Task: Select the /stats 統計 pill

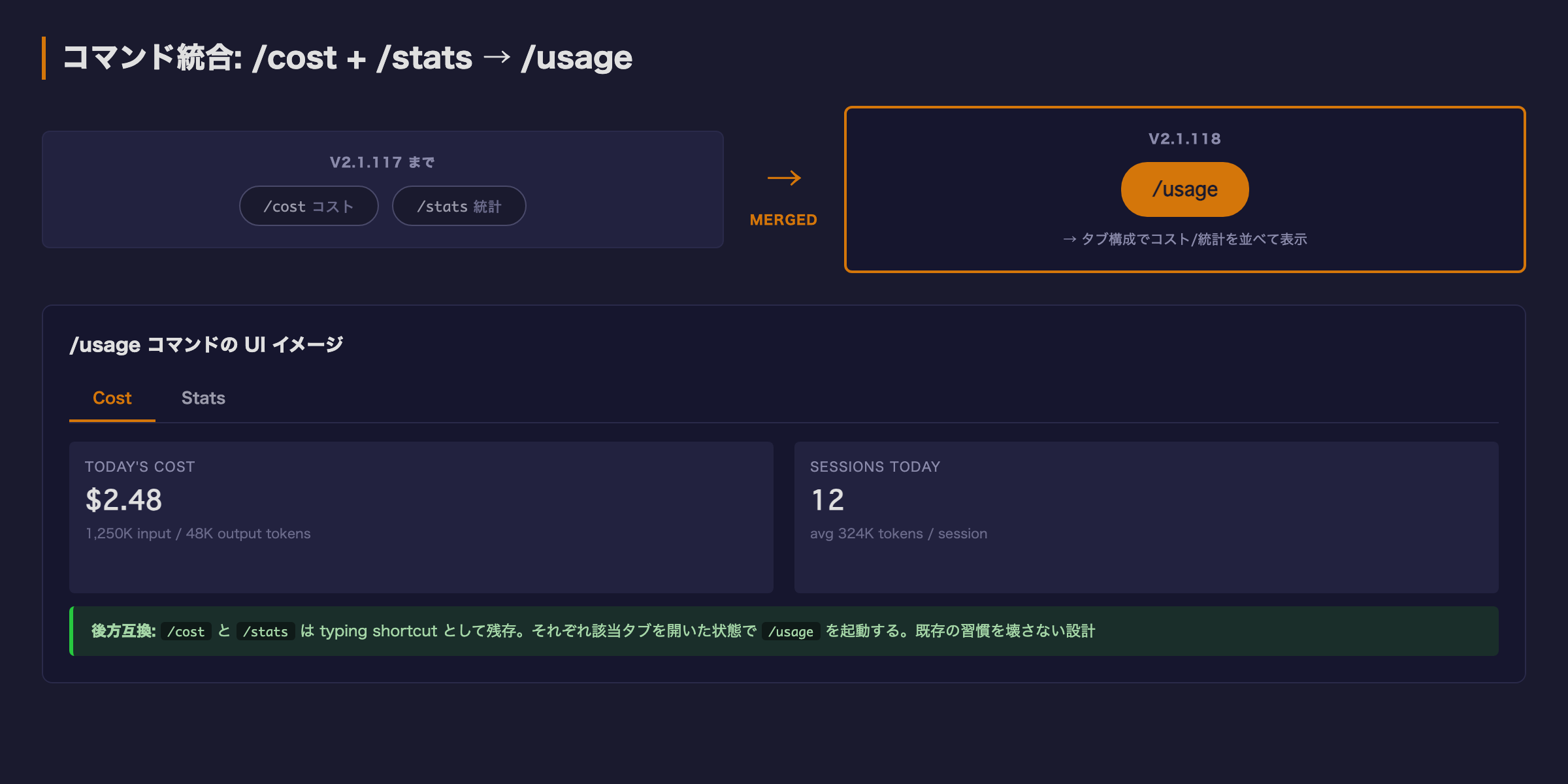Action: click(459, 206)
